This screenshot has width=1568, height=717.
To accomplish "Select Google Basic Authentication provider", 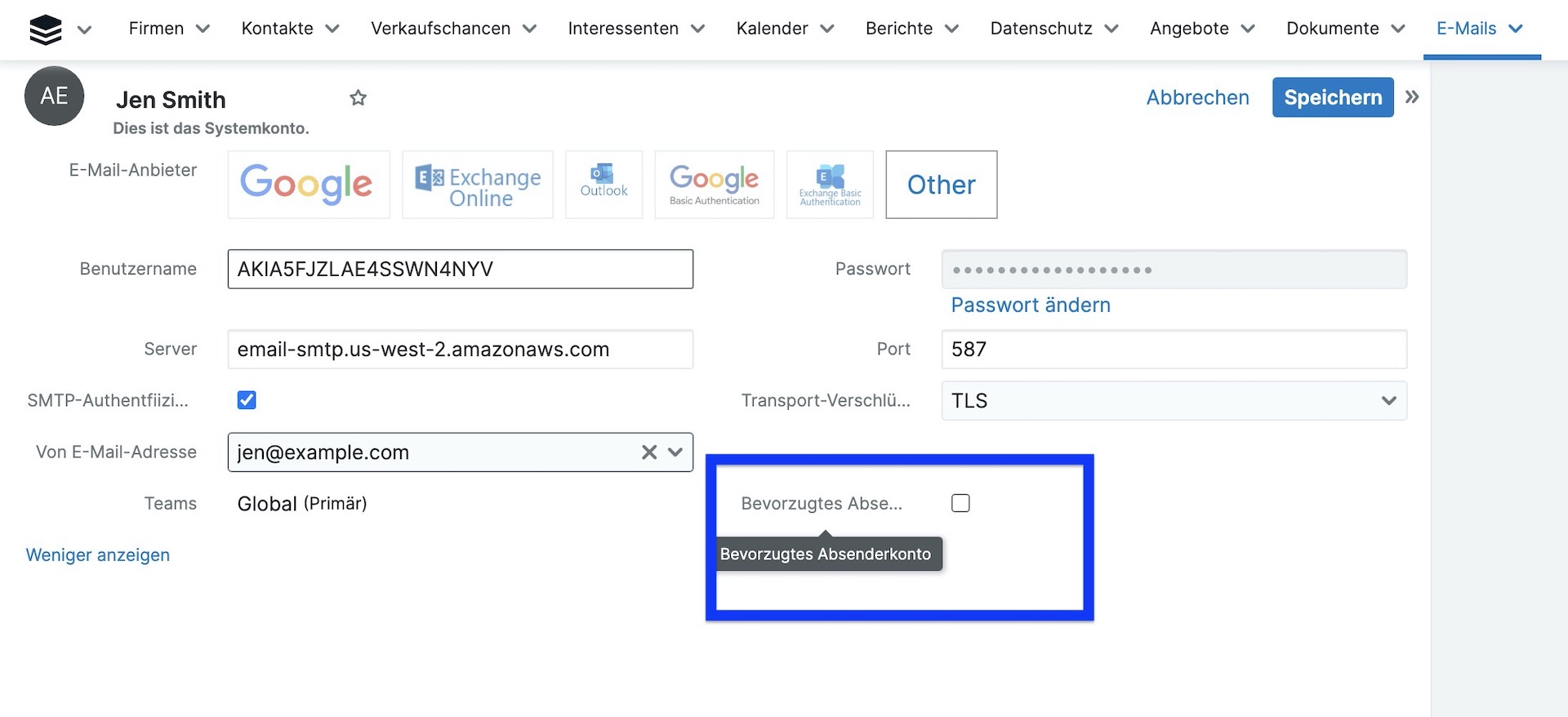I will 714,185.
